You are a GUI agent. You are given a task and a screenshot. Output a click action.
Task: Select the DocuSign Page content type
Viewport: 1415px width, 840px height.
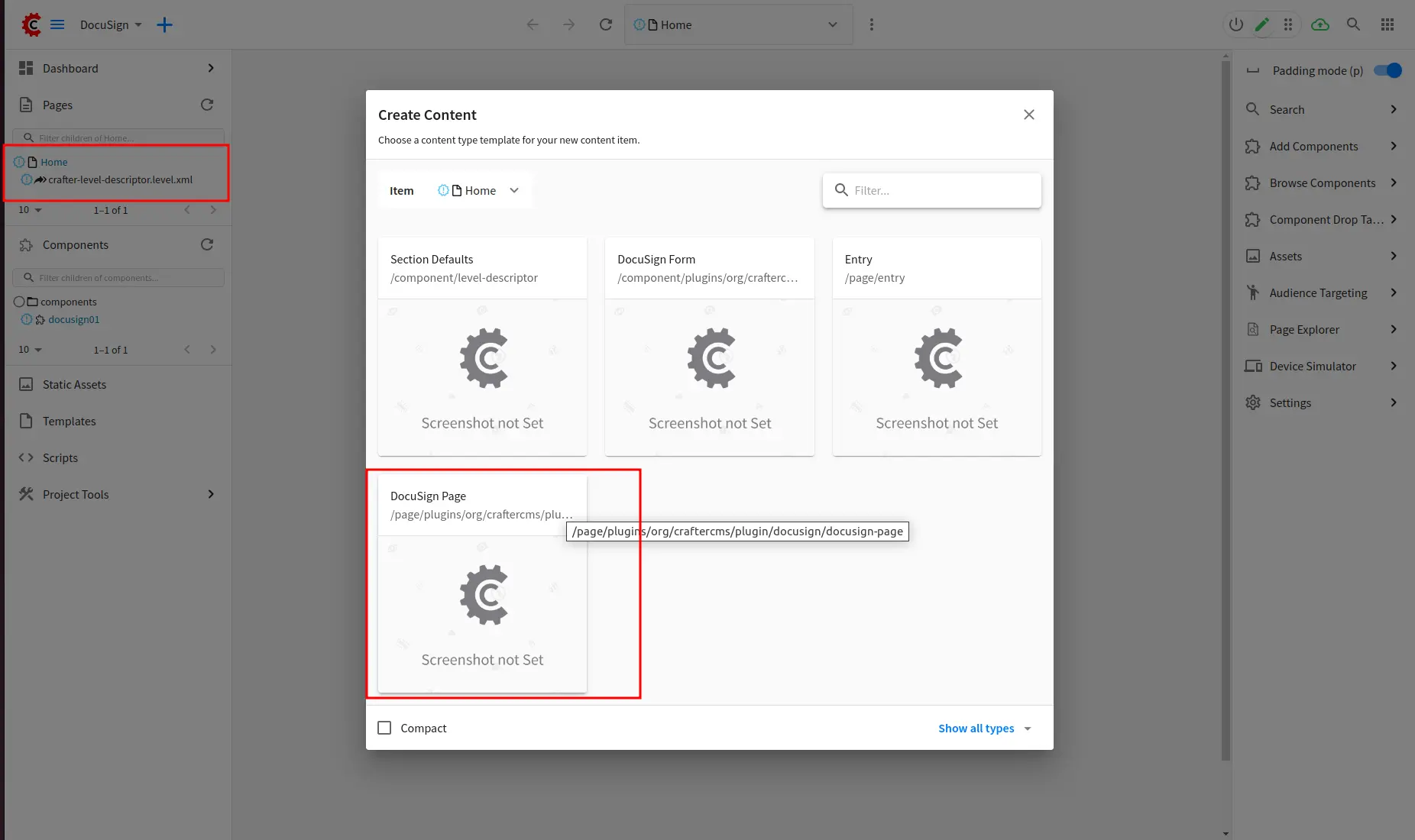point(482,584)
